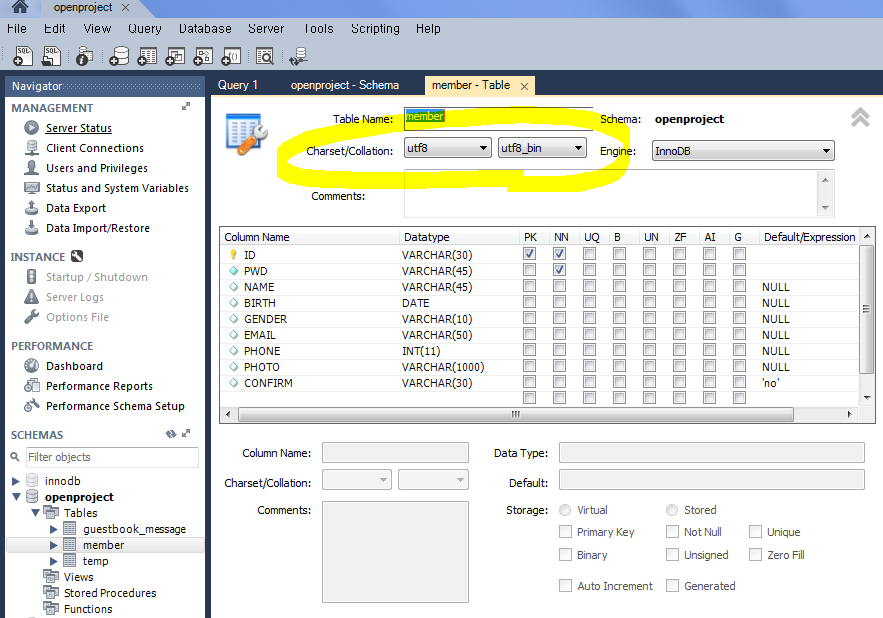The height and width of the screenshot is (618, 883).
Task: Create a new function toolbar icon
Action: 231,56
